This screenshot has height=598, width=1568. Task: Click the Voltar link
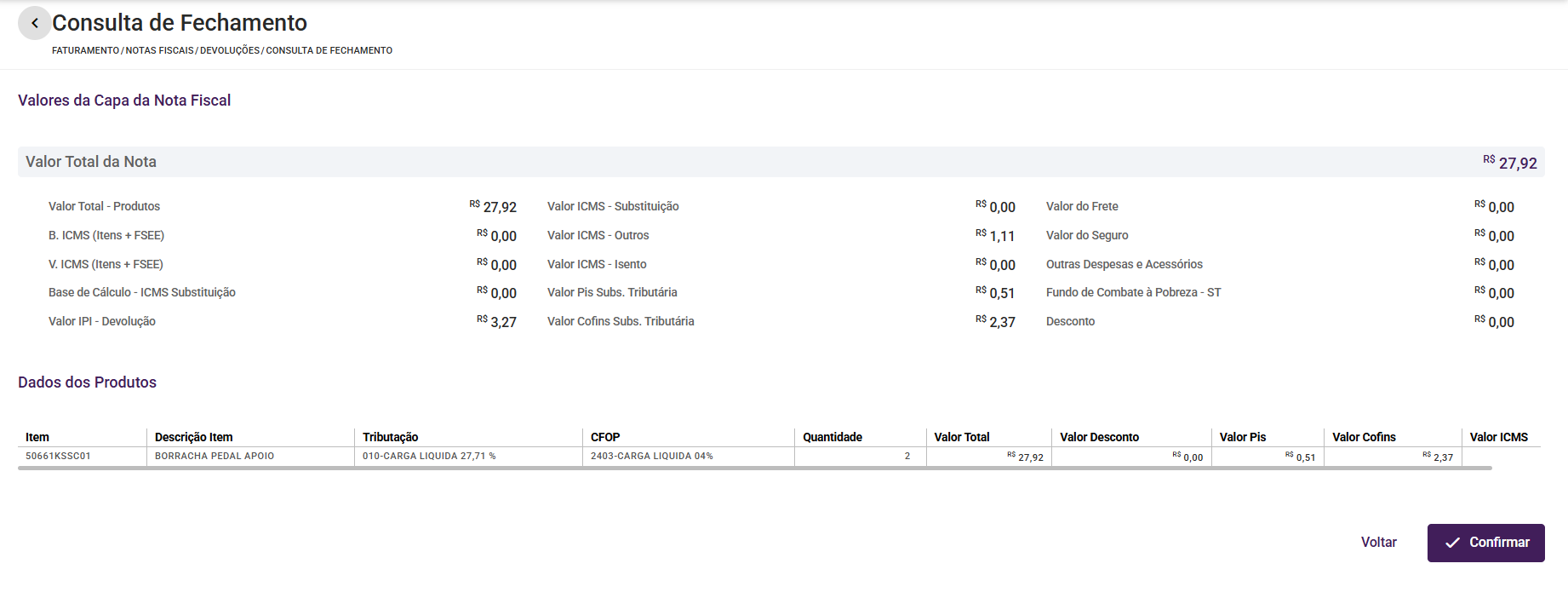(1378, 543)
